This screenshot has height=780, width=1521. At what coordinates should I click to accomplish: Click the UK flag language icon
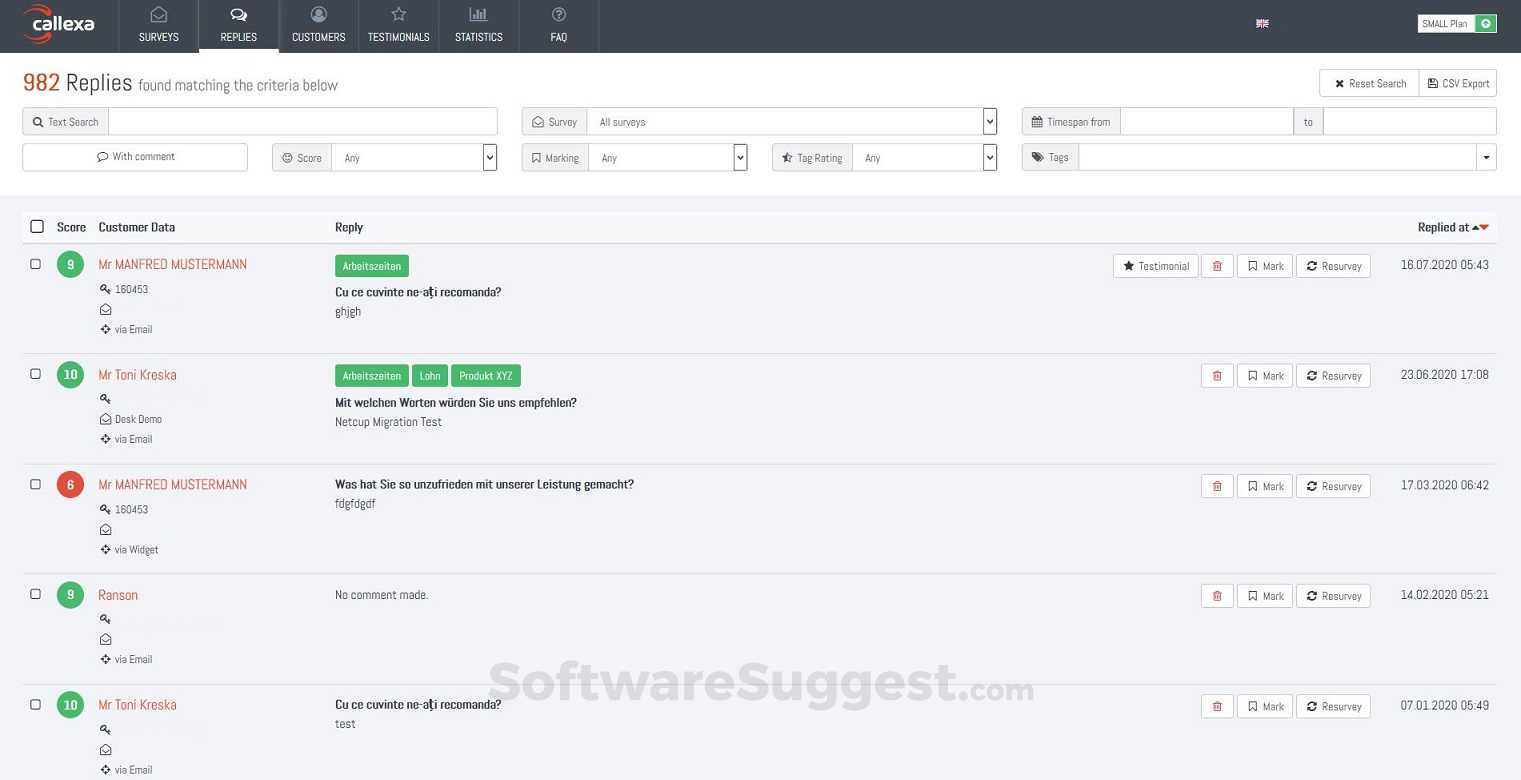1262,23
